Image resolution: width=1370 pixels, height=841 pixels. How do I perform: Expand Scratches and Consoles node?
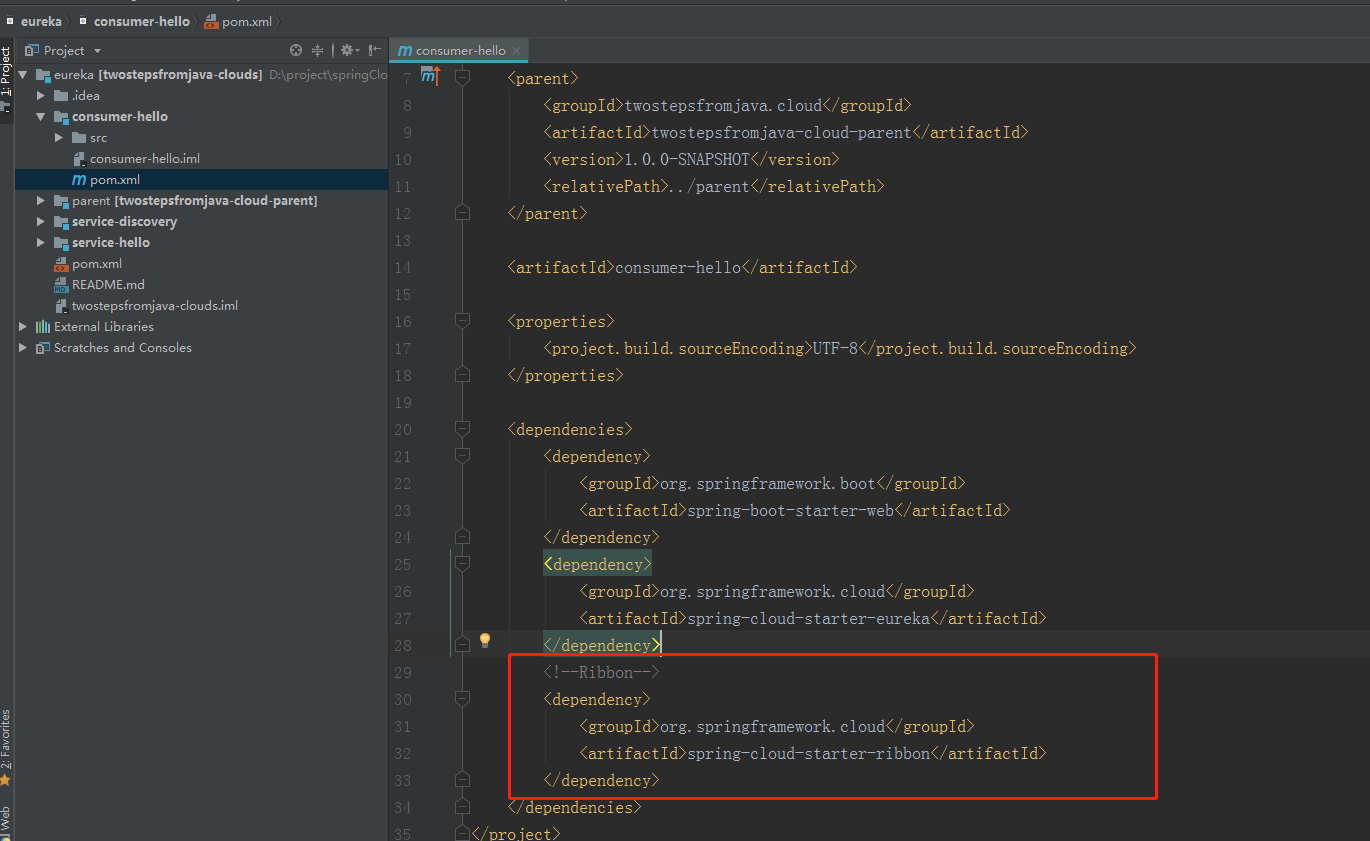24,348
